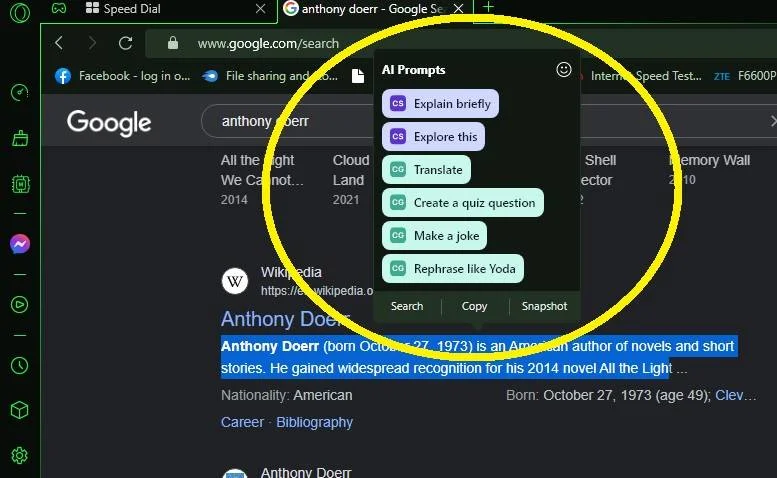The height and width of the screenshot is (478, 777).
Task: Open File sharing bookmark
Action: pyautogui.click(x=270, y=76)
